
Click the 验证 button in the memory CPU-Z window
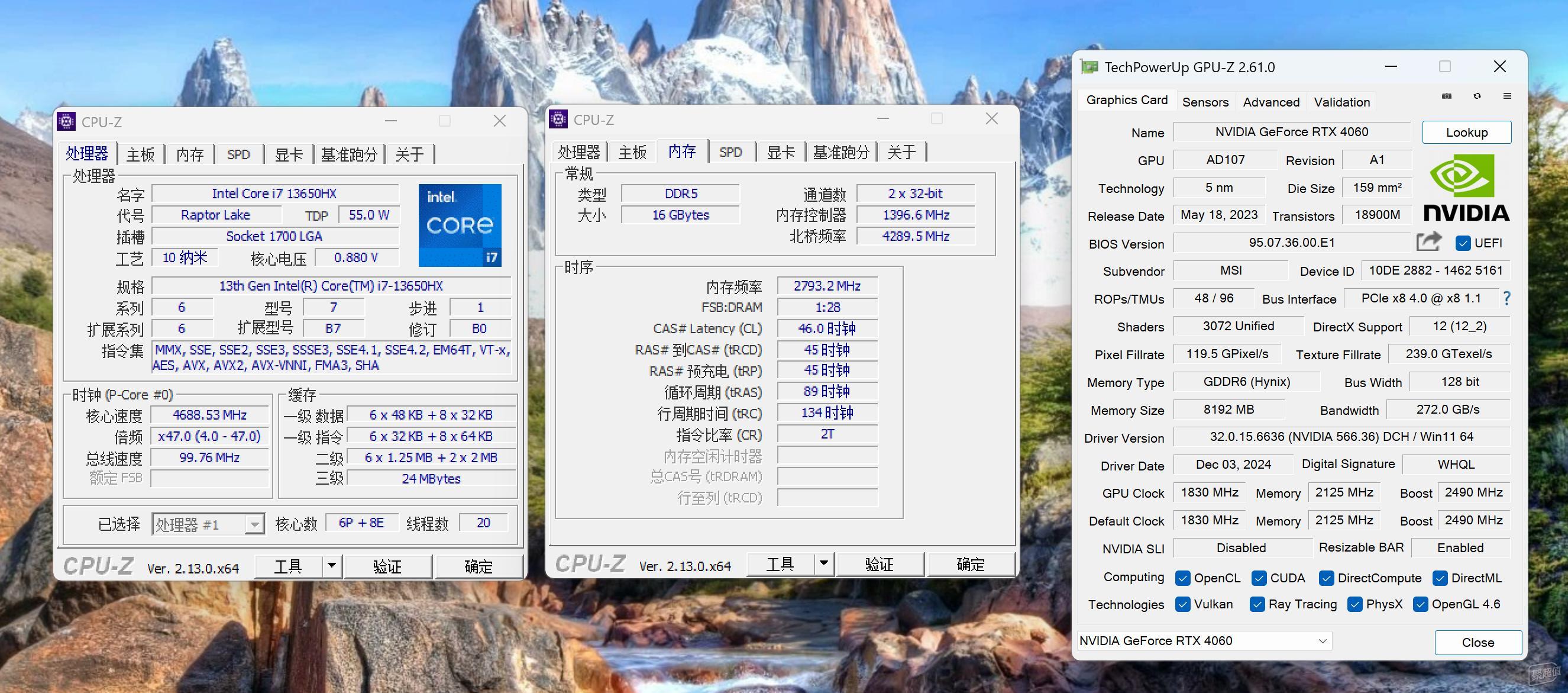coord(880,564)
